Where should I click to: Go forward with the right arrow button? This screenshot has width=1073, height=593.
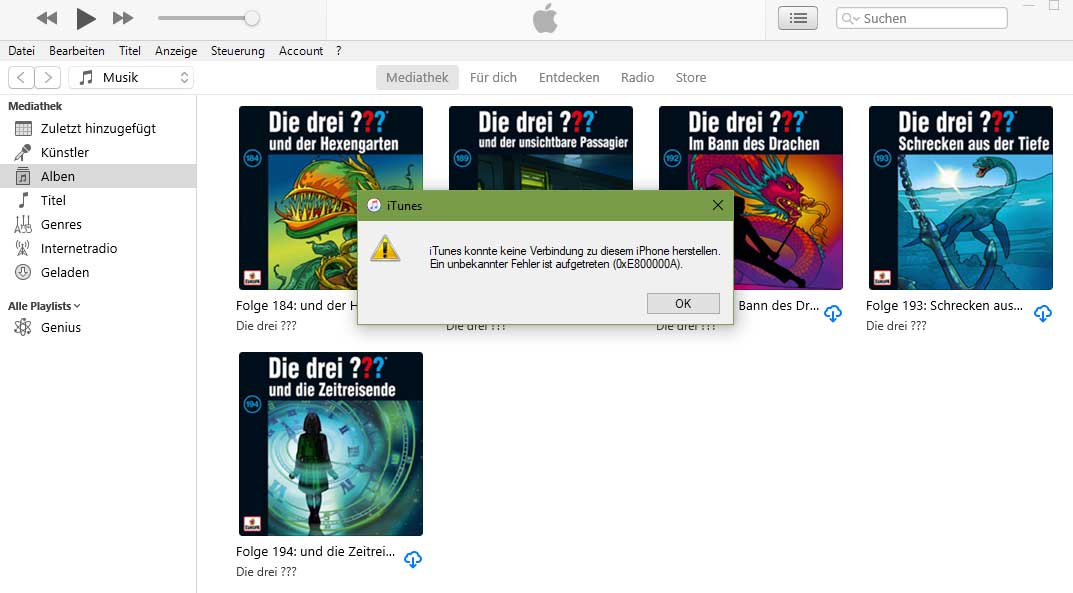click(48, 77)
